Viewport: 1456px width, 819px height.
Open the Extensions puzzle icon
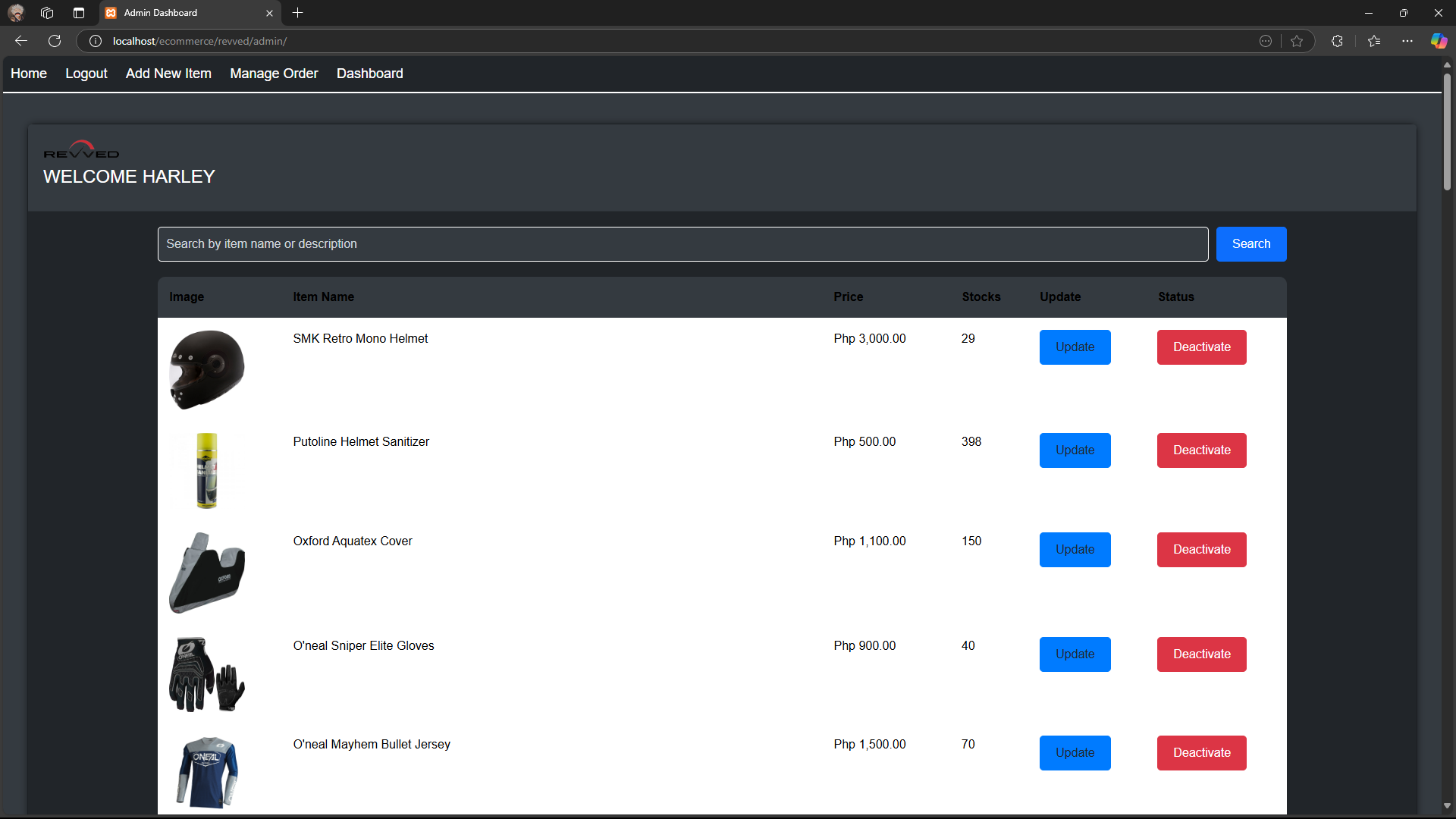coord(1337,41)
